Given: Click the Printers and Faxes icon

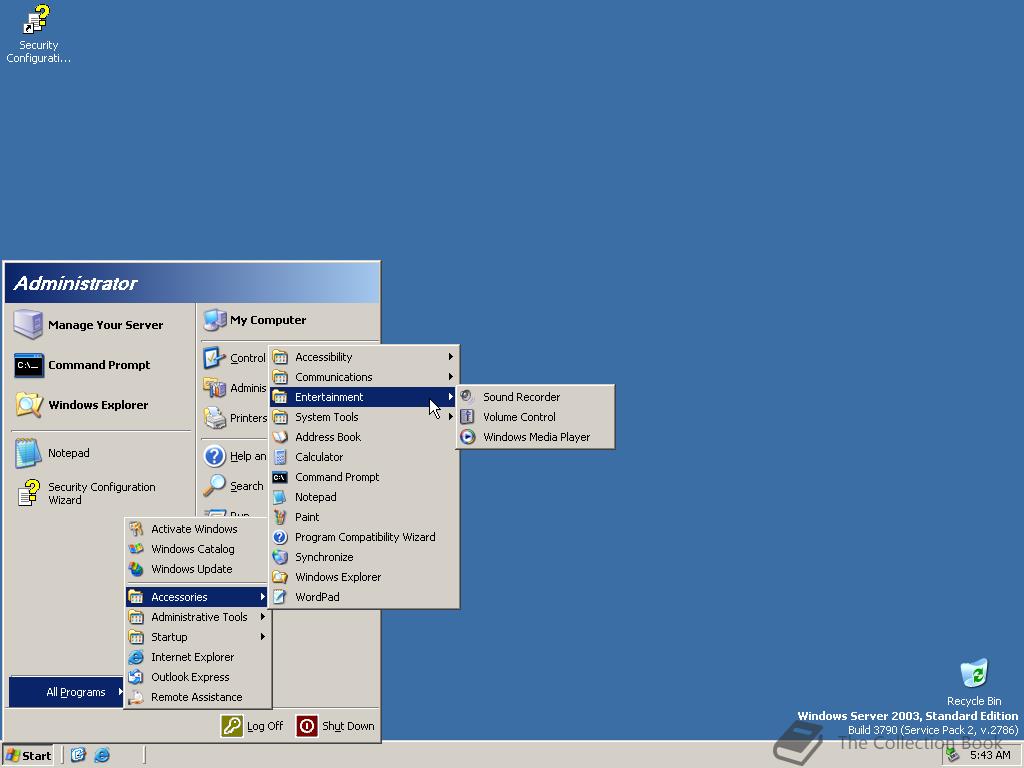Looking at the screenshot, I should pyautogui.click(x=214, y=417).
